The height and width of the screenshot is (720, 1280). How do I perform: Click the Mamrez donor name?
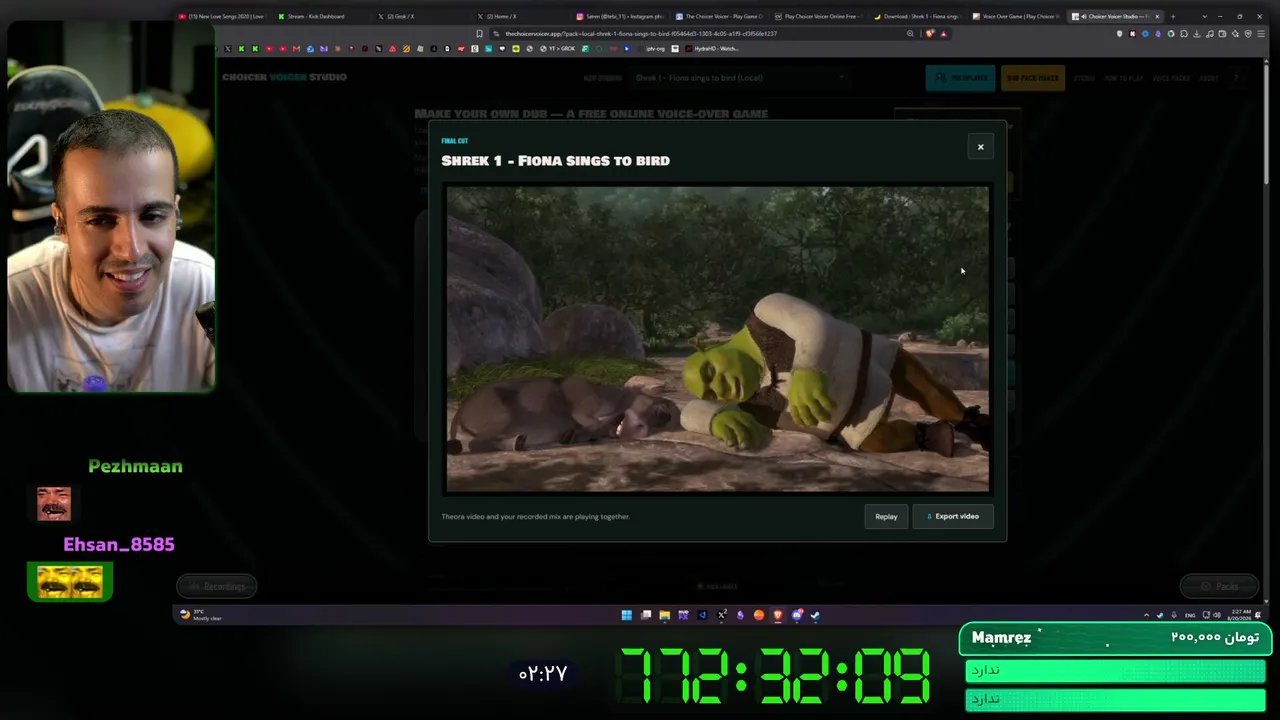click(x=1001, y=637)
